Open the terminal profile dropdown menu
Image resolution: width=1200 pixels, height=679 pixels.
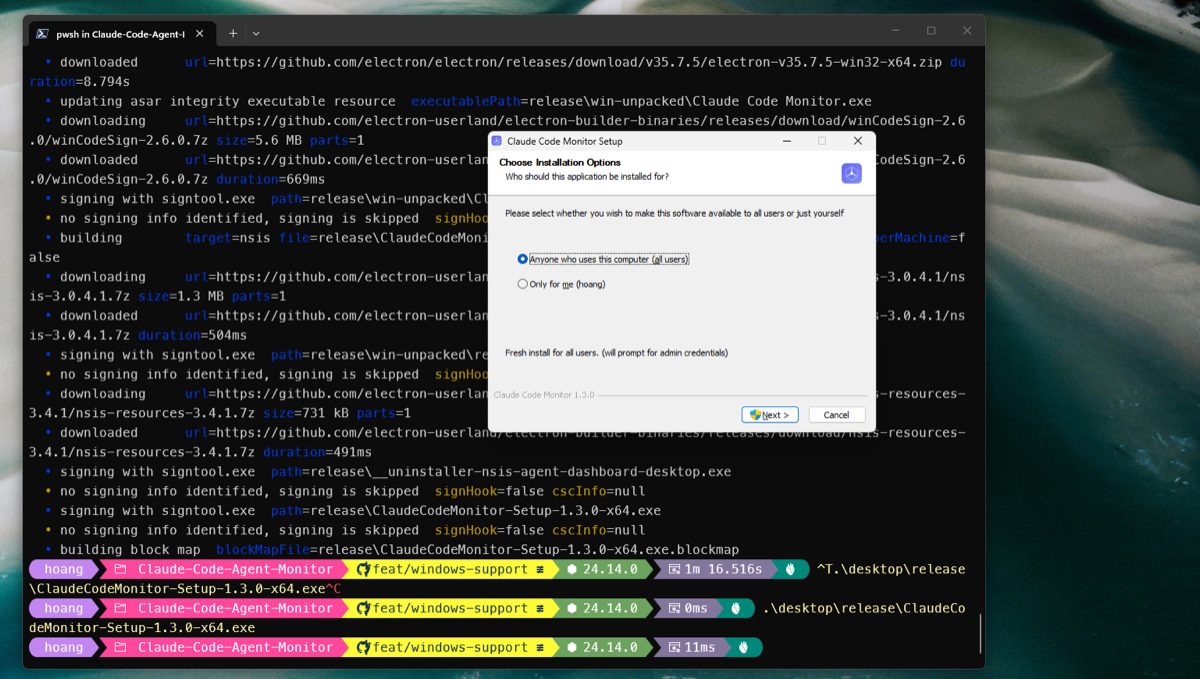[256, 33]
